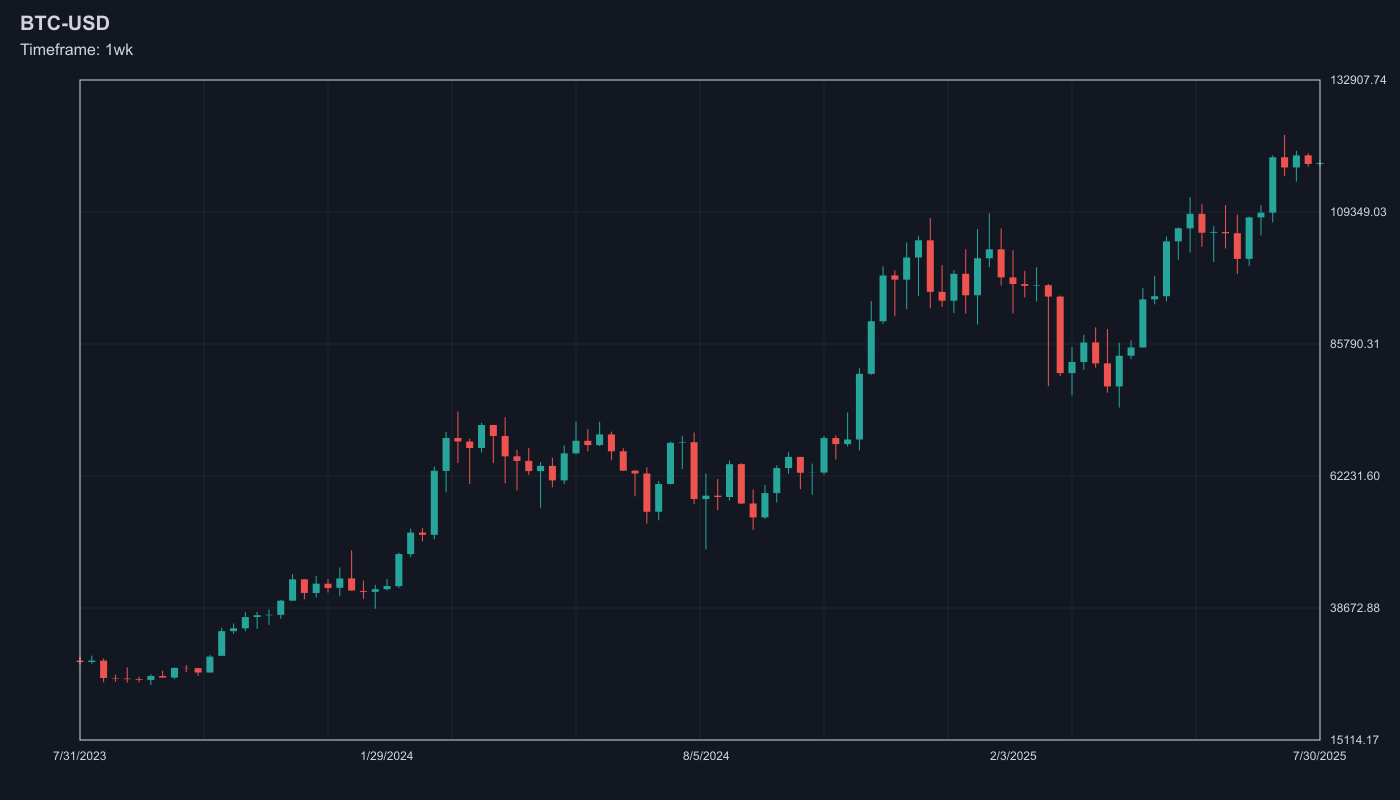Image resolution: width=1400 pixels, height=800 pixels.
Task: Select the "Timeframe: 1wk" subtitle
Action: [76, 50]
